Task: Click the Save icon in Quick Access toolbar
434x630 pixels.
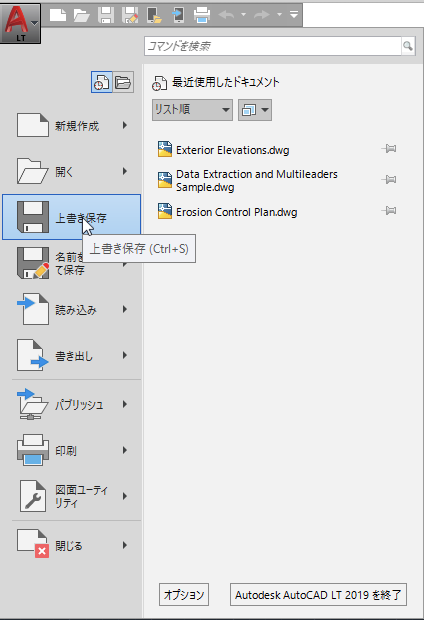Action: point(106,15)
